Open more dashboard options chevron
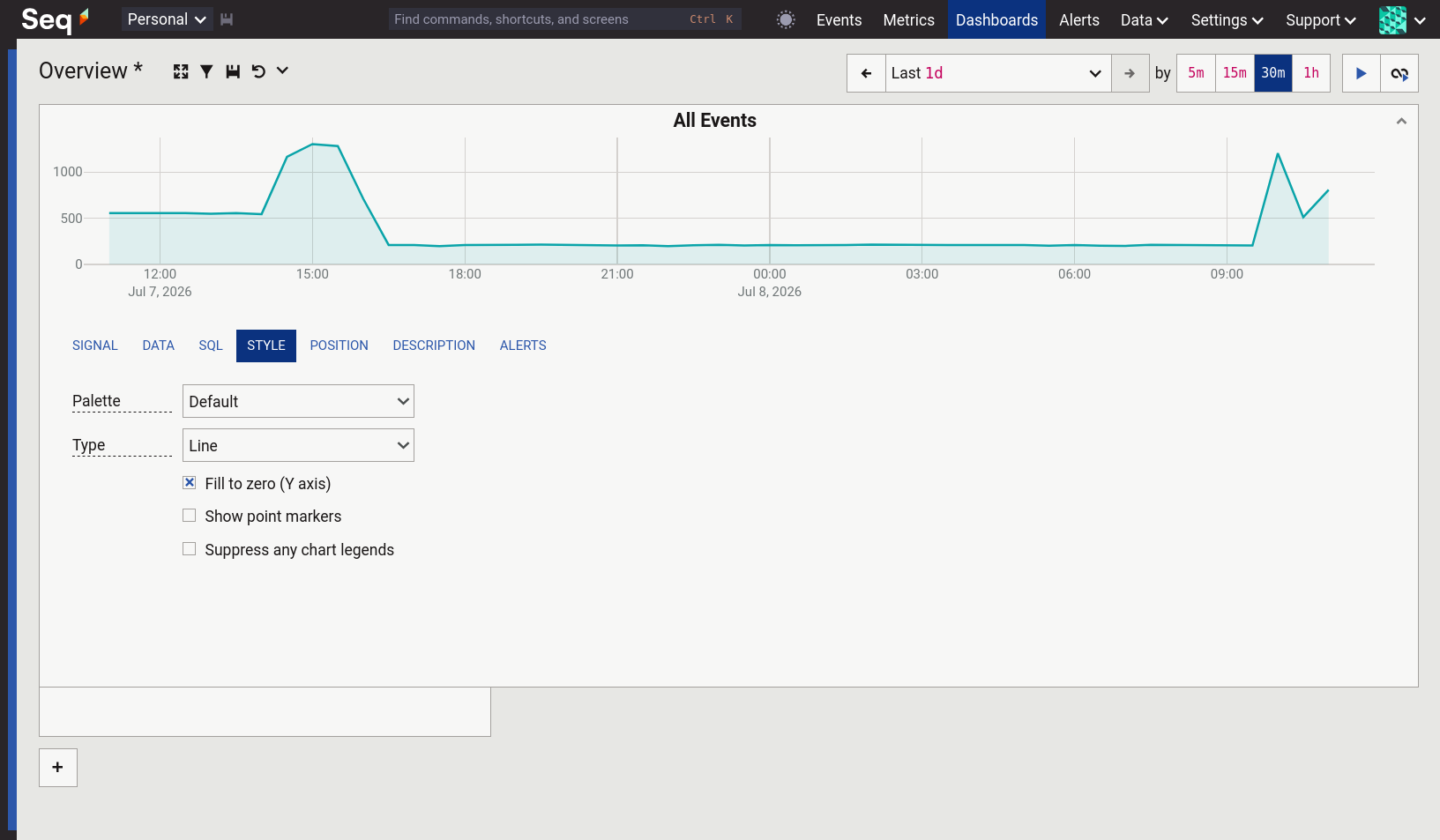The width and height of the screenshot is (1440, 840). (x=282, y=71)
